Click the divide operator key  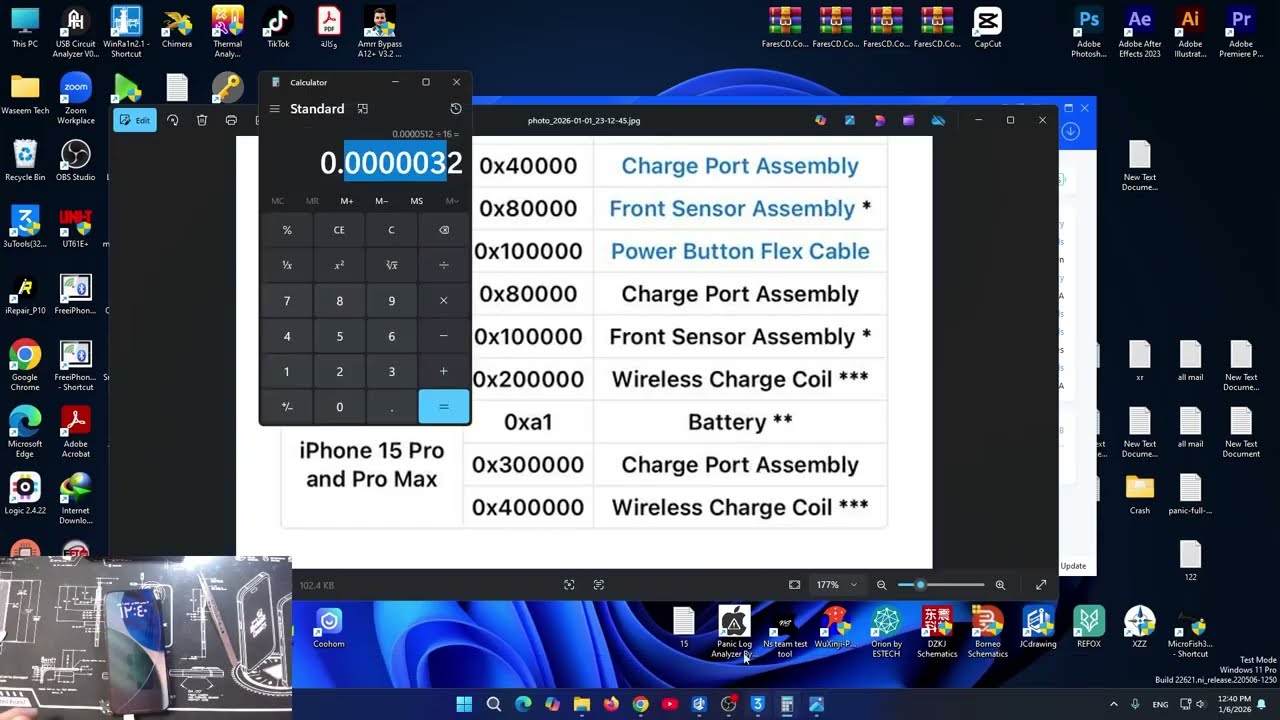tap(444, 265)
